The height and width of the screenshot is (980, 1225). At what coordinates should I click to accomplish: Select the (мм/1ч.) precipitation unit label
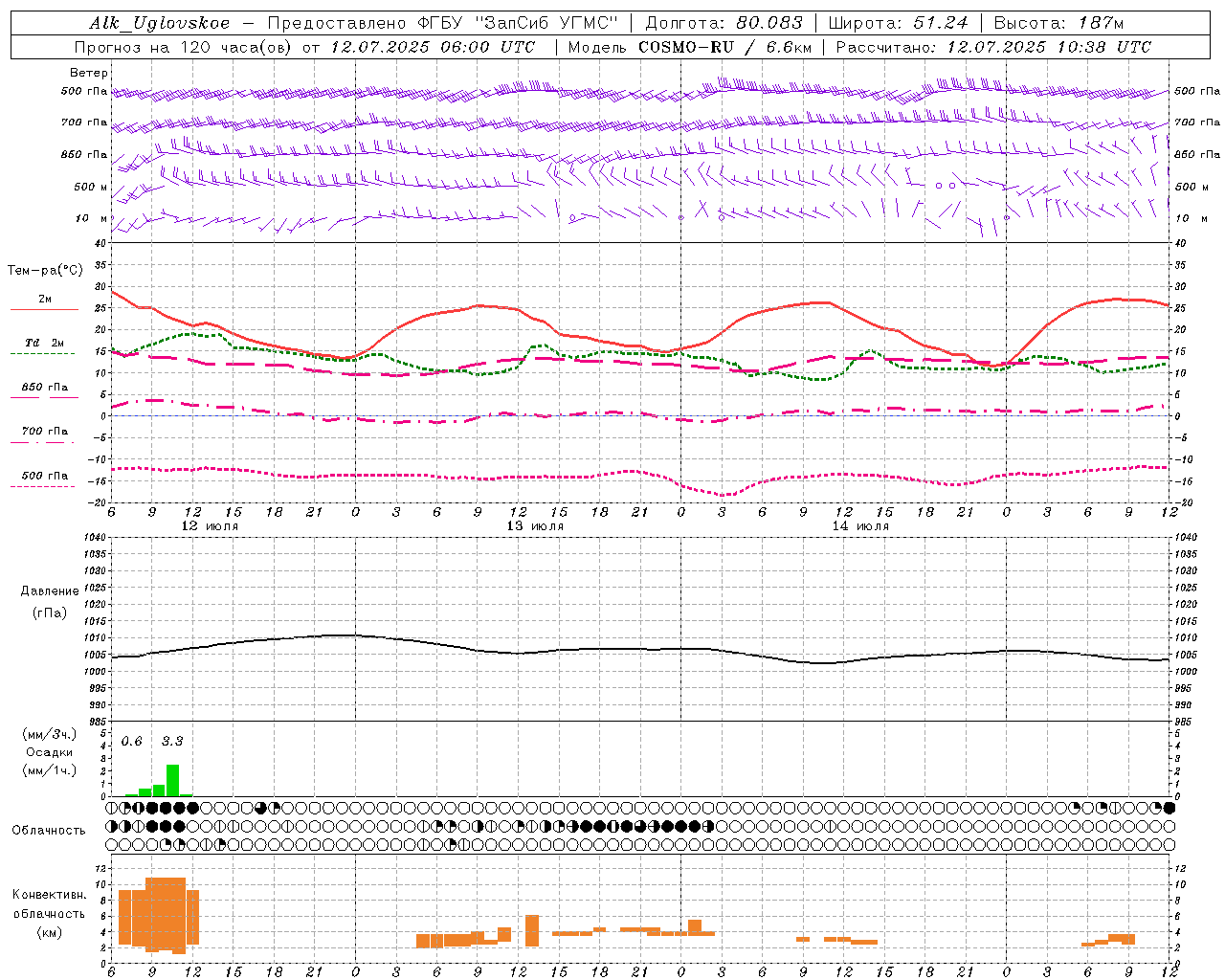(x=50, y=770)
